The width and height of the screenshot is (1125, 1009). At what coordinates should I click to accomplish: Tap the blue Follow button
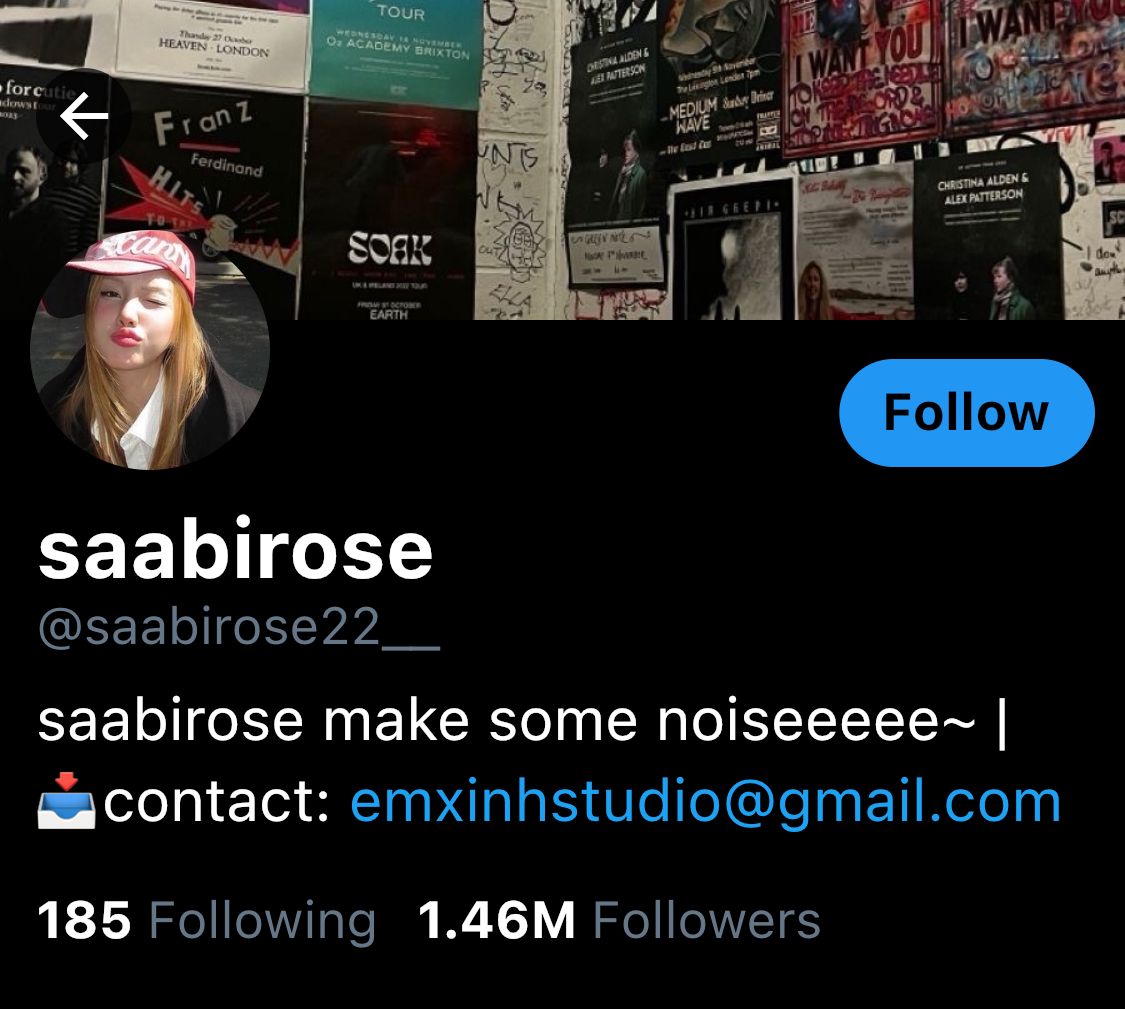coord(966,413)
